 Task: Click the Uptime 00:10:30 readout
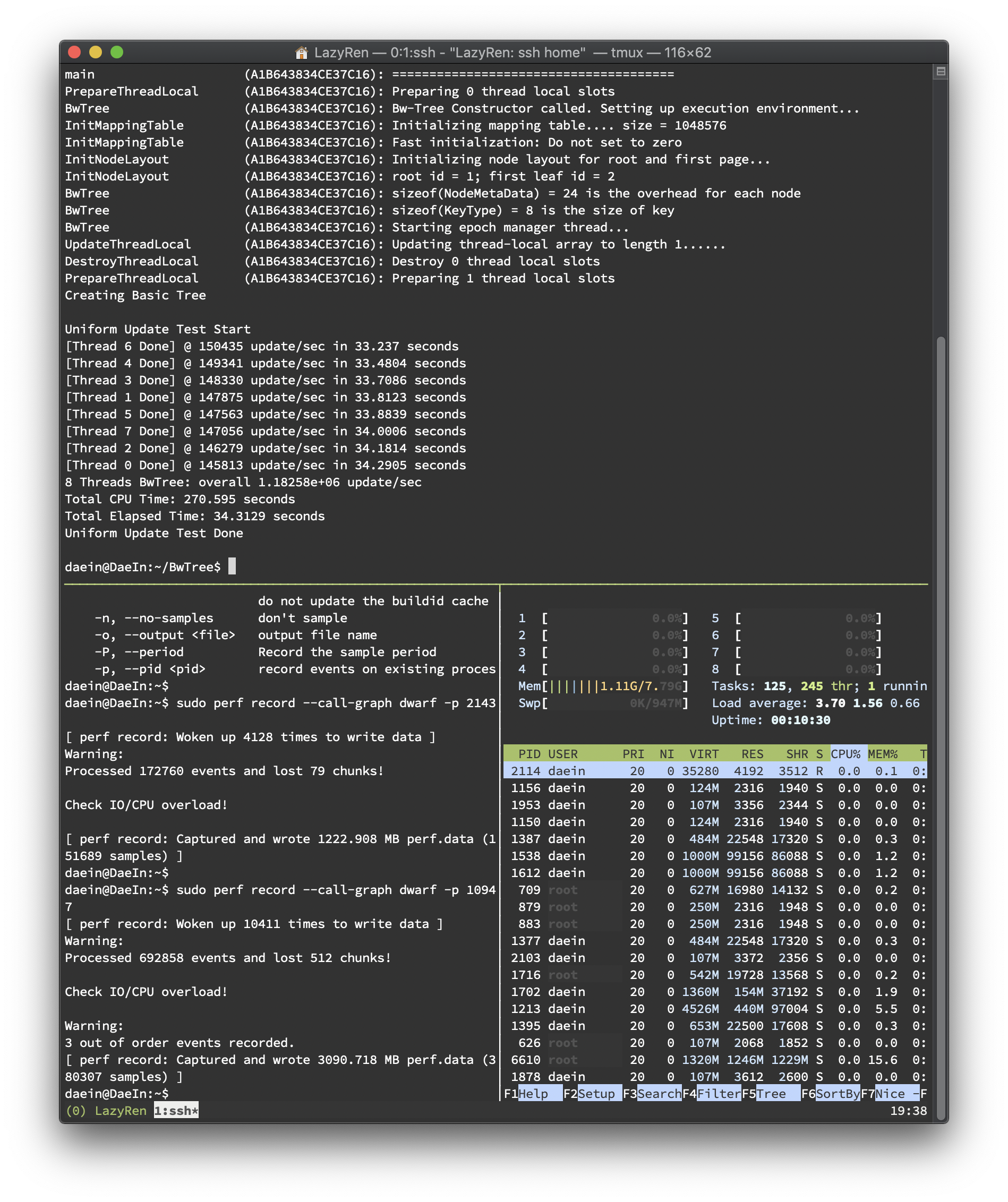coord(771,720)
